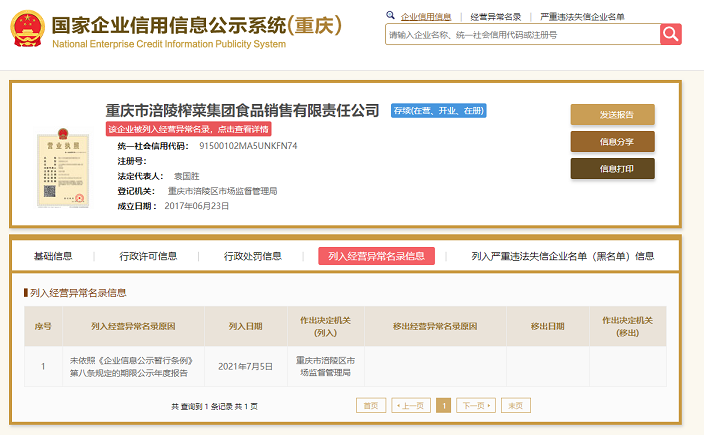
Task: Click the 上一页 previous page button
Action: tap(411, 405)
